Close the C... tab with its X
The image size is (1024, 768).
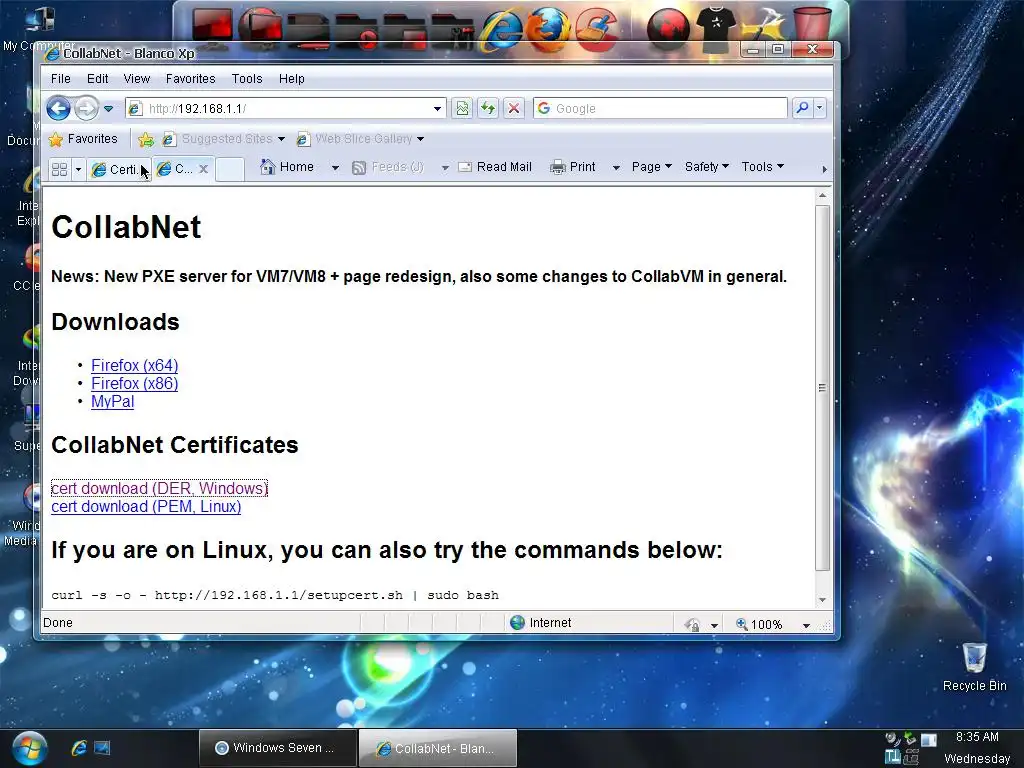204,169
